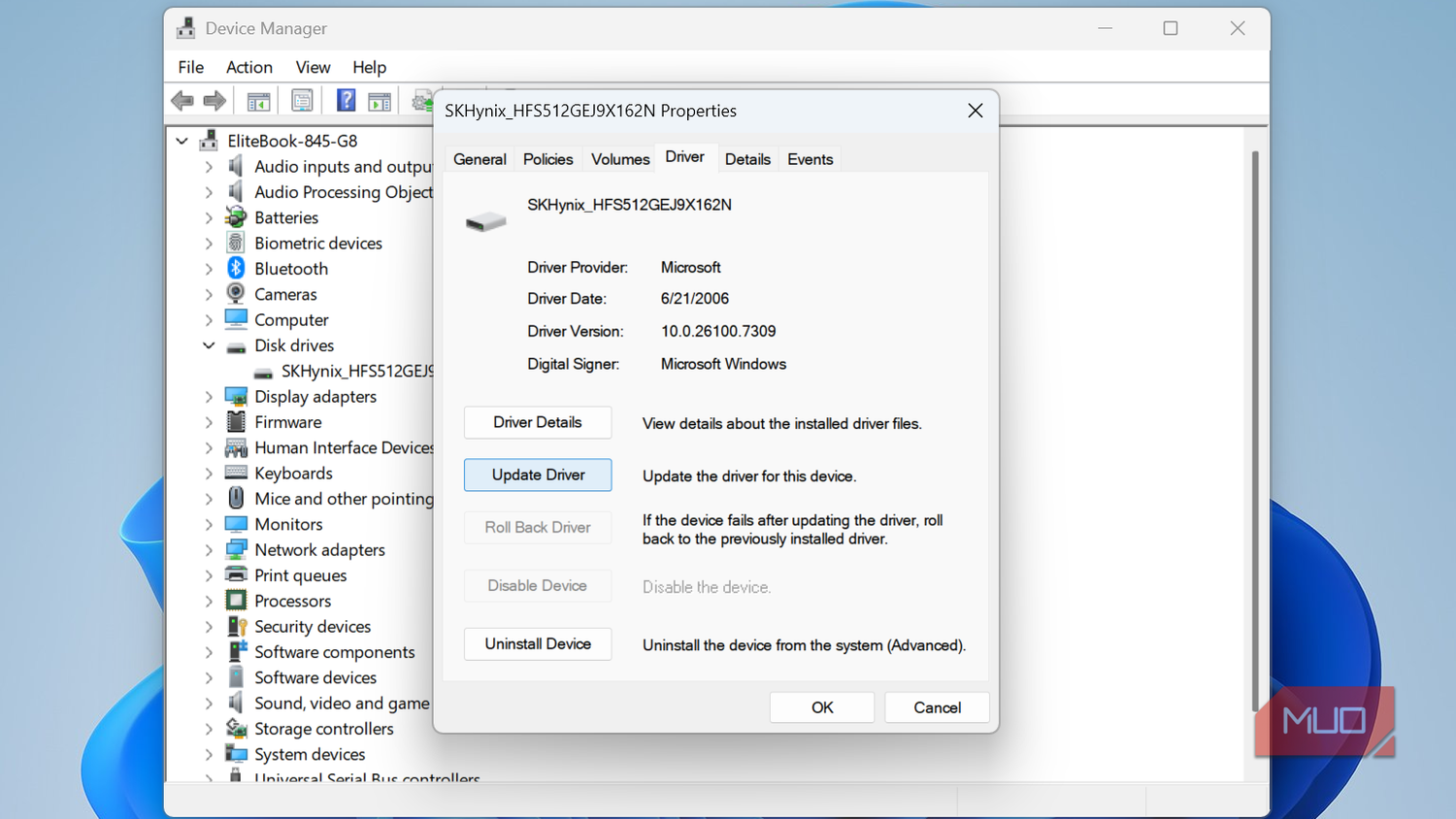Click the Cancel button
This screenshot has height=819, width=1456.
(938, 707)
